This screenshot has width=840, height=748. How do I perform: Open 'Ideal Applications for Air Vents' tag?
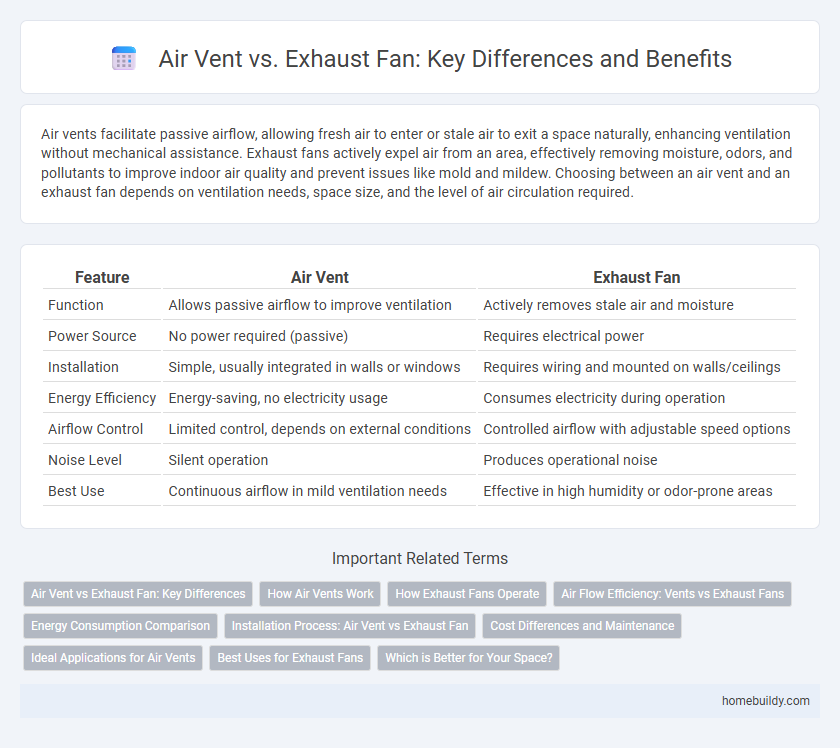pyautogui.click(x=113, y=658)
